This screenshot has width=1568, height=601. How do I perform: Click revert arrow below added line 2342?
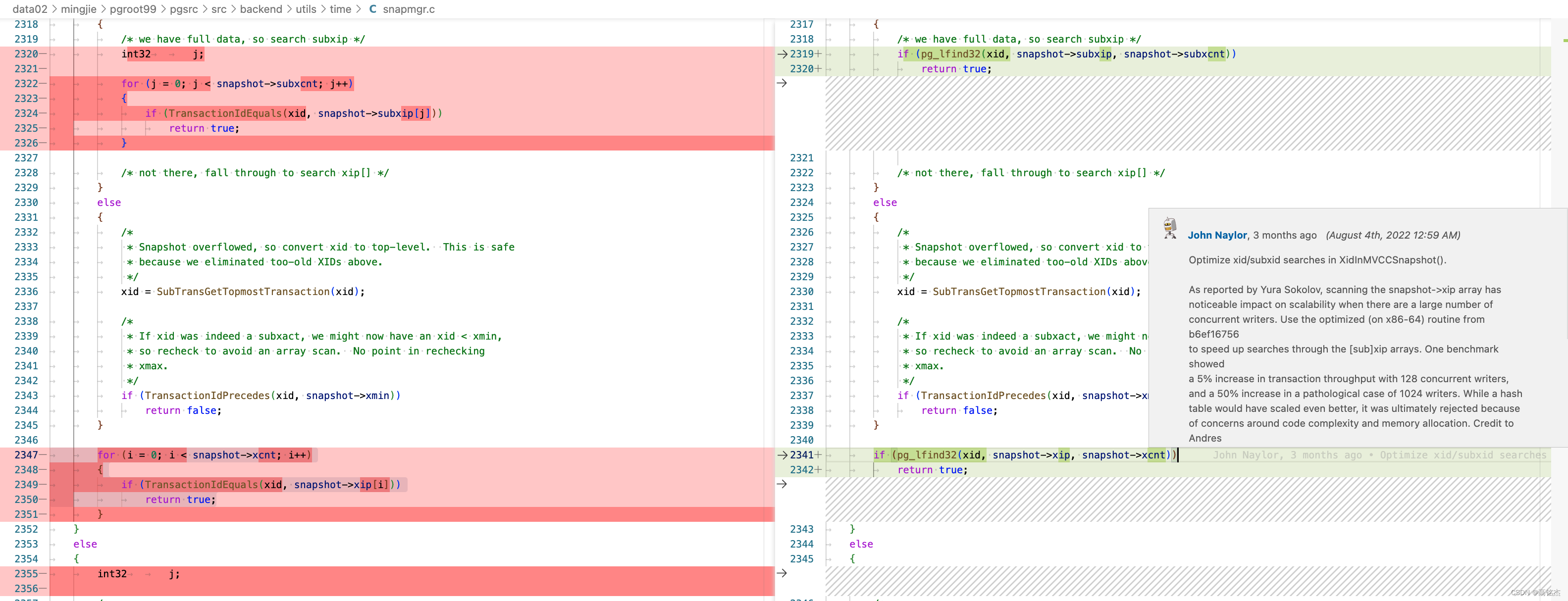(x=782, y=484)
